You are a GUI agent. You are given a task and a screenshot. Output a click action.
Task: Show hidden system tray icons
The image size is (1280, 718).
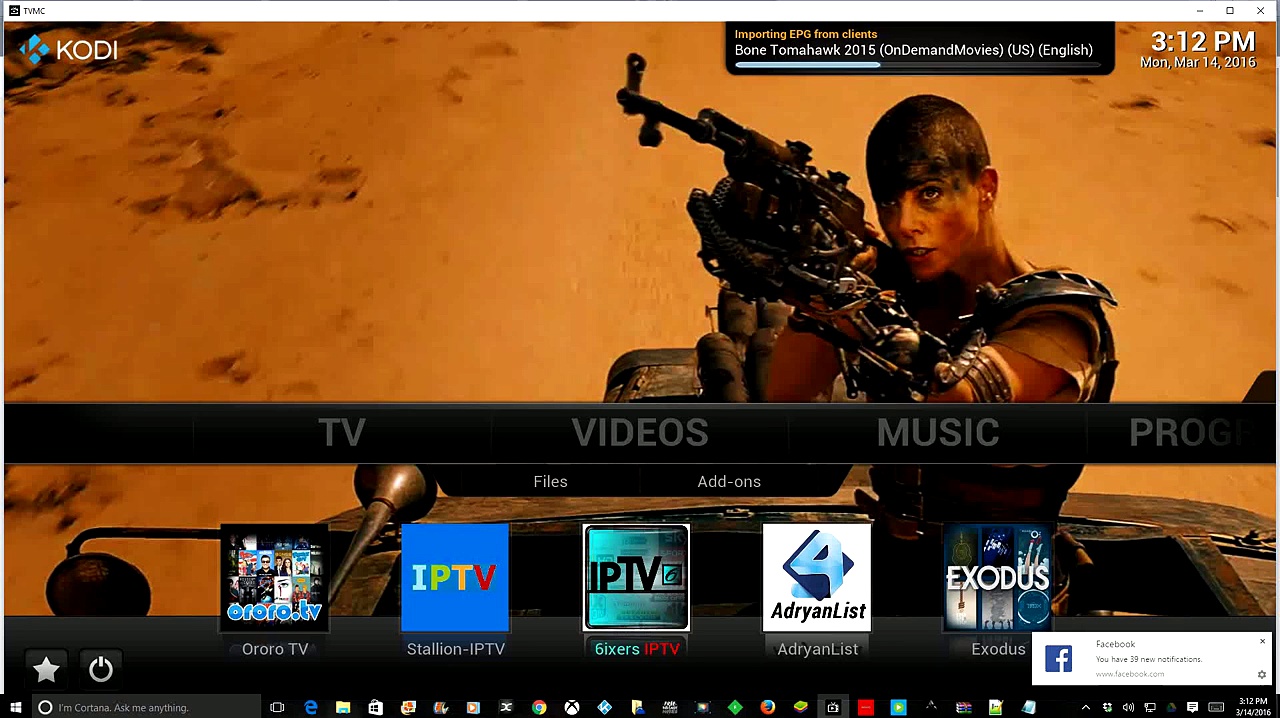click(x=1086, y=708)
